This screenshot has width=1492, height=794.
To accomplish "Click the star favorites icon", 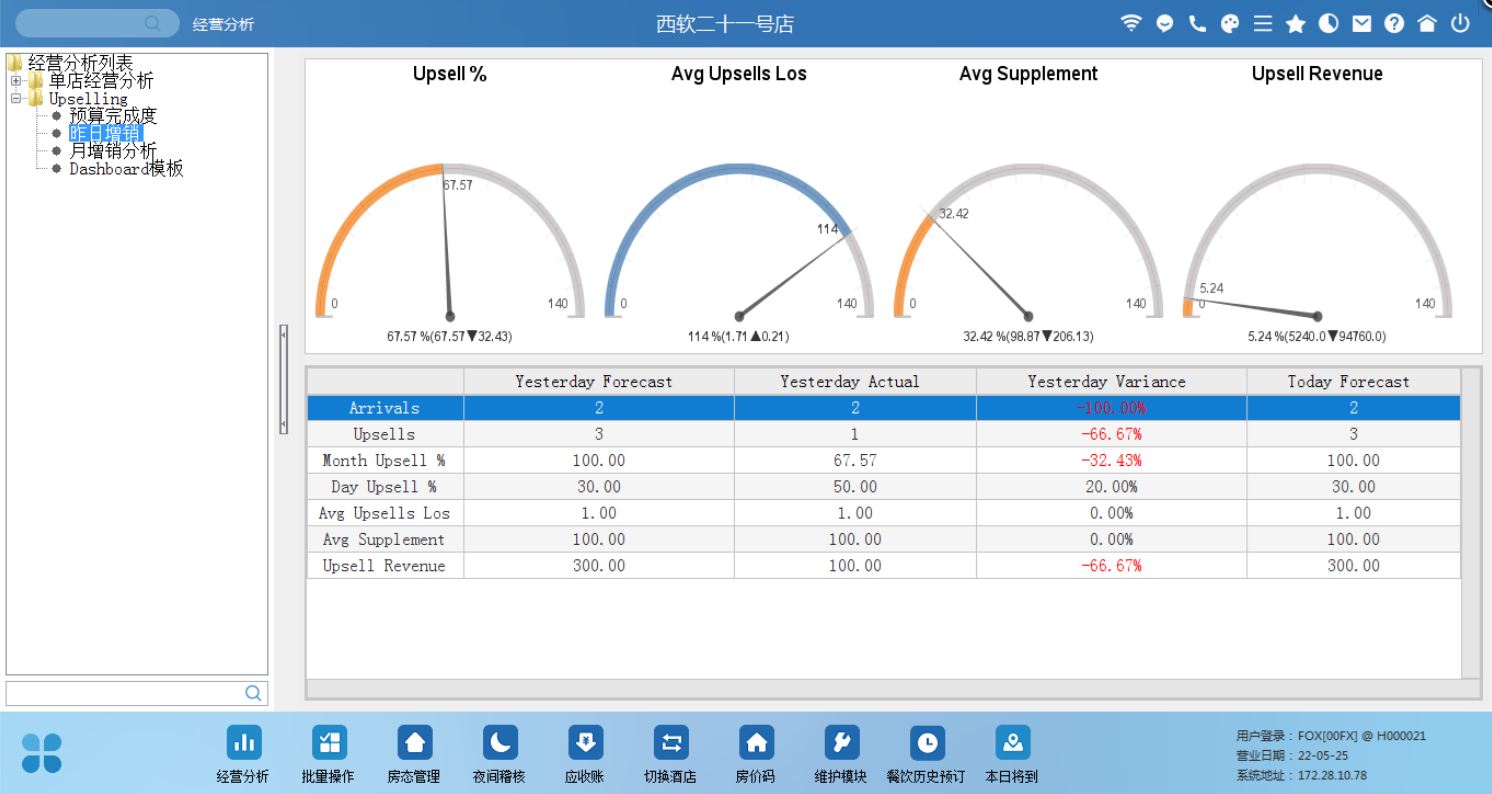I will point(1296,23).
